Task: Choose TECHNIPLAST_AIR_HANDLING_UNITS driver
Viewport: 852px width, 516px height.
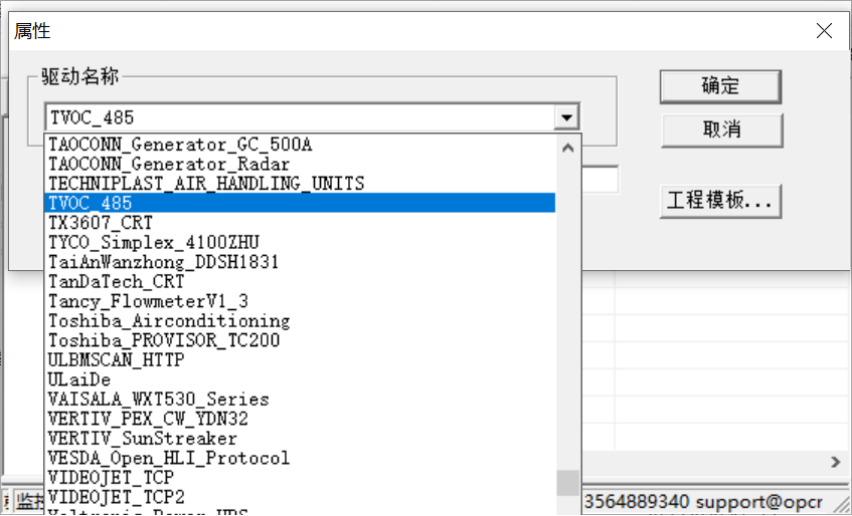Action: click(300, 184)
